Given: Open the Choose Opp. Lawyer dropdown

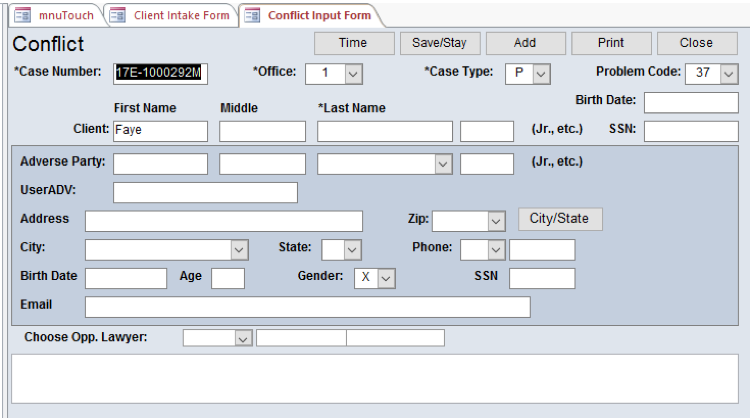Looking at the screenshot, I should (x=242, y=338).
